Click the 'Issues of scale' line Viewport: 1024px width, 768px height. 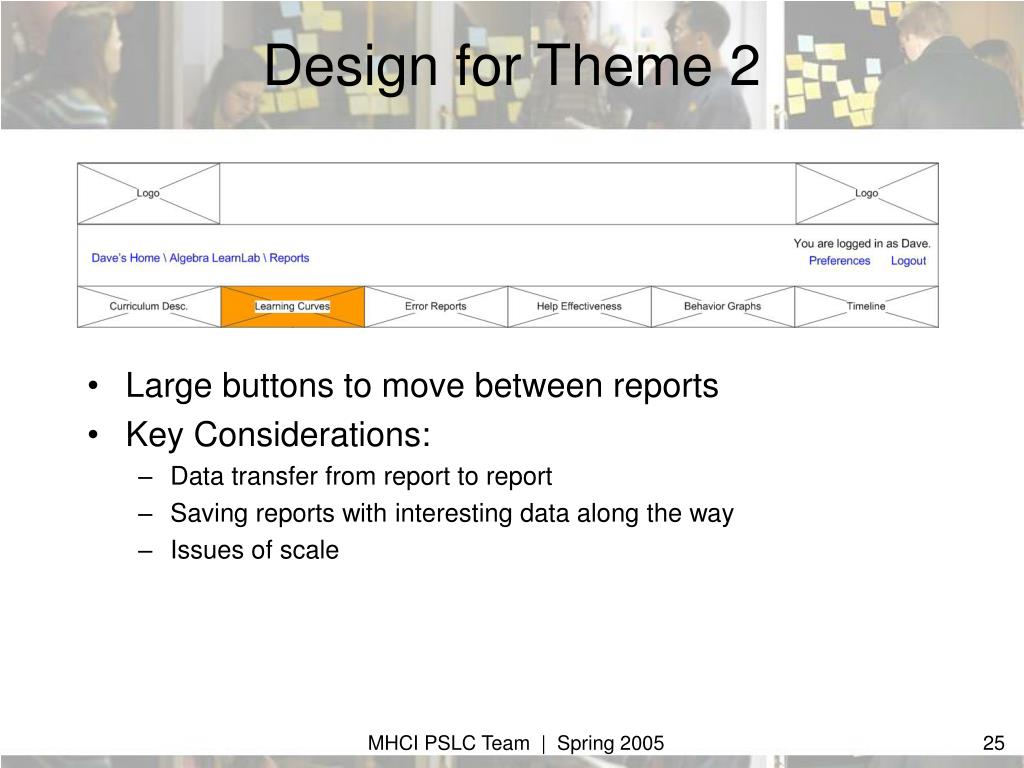pos(255,550)
